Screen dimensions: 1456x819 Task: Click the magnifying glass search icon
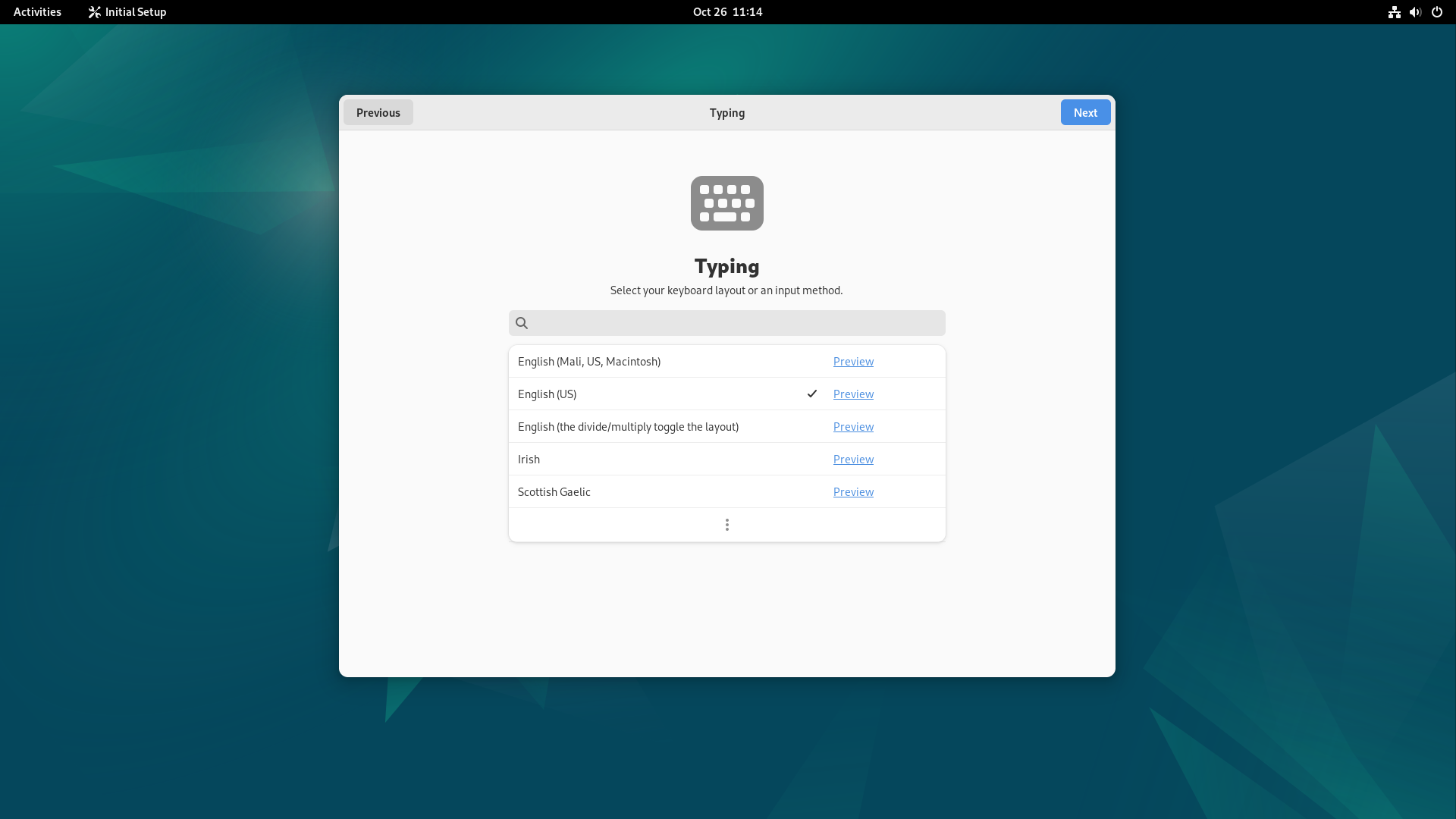(522, 322)
